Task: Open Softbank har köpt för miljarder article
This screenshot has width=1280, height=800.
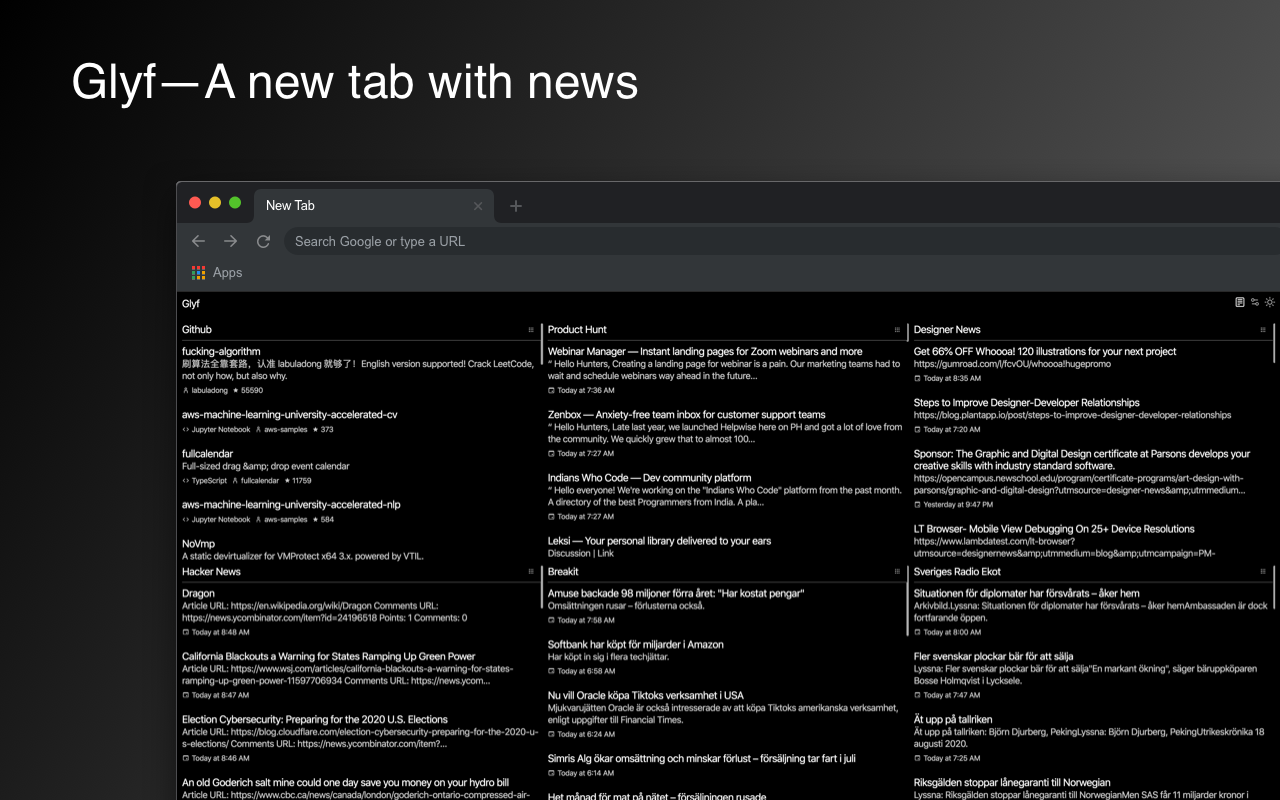Action: click(x=636, y=644)
